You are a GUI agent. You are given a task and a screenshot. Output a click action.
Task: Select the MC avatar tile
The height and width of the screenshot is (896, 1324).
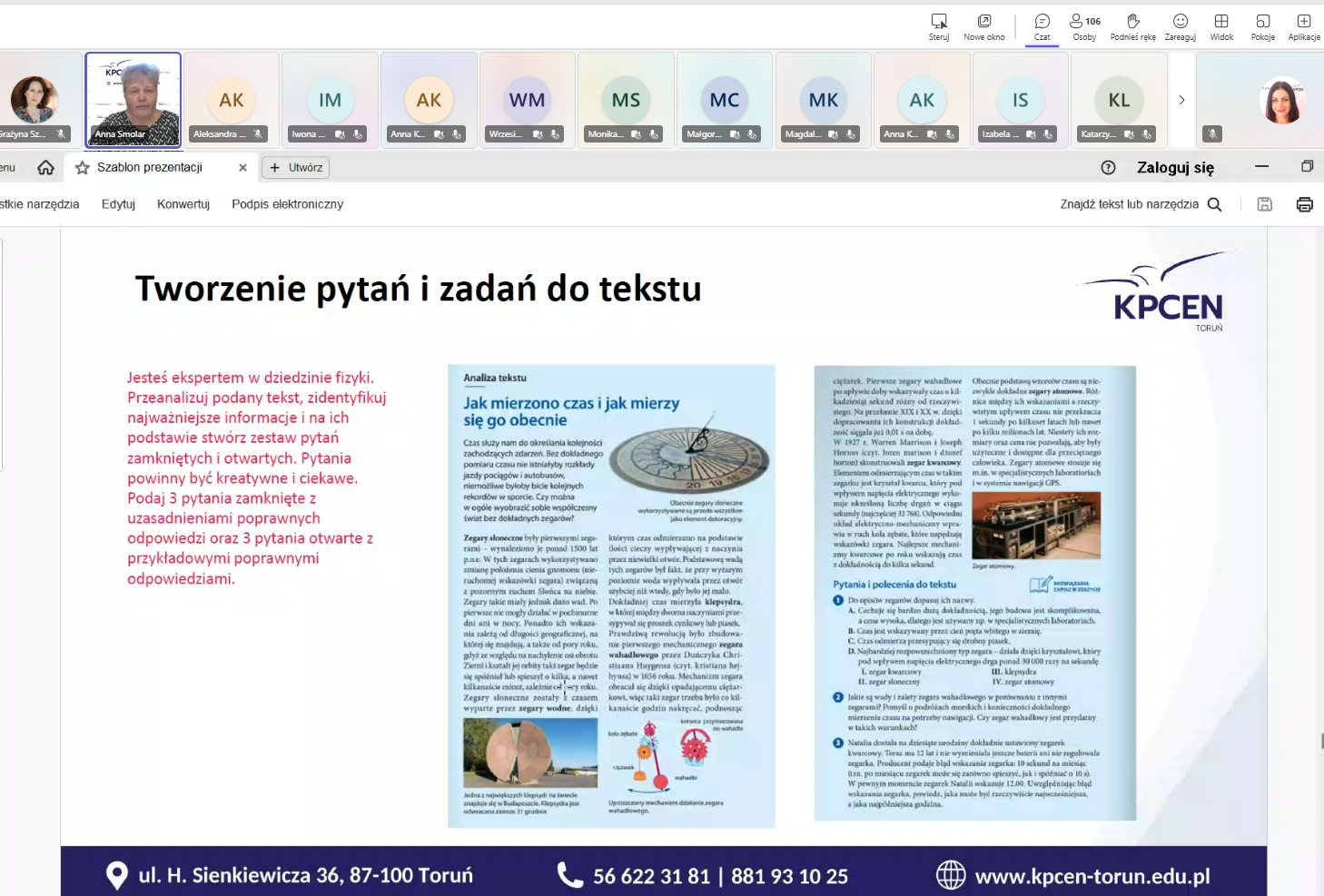[x=725, y=100]
